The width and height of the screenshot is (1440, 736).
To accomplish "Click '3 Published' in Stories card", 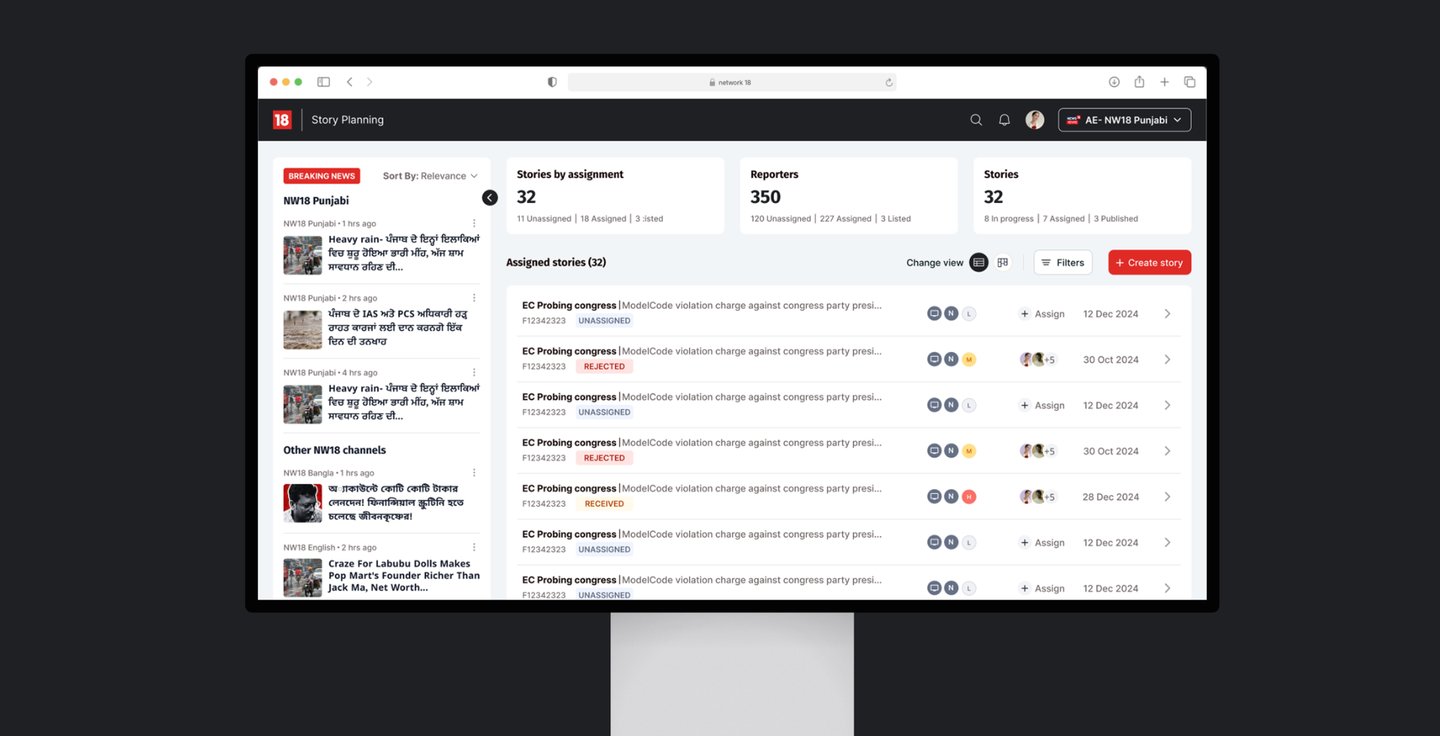I will [x=1115, y=219].
